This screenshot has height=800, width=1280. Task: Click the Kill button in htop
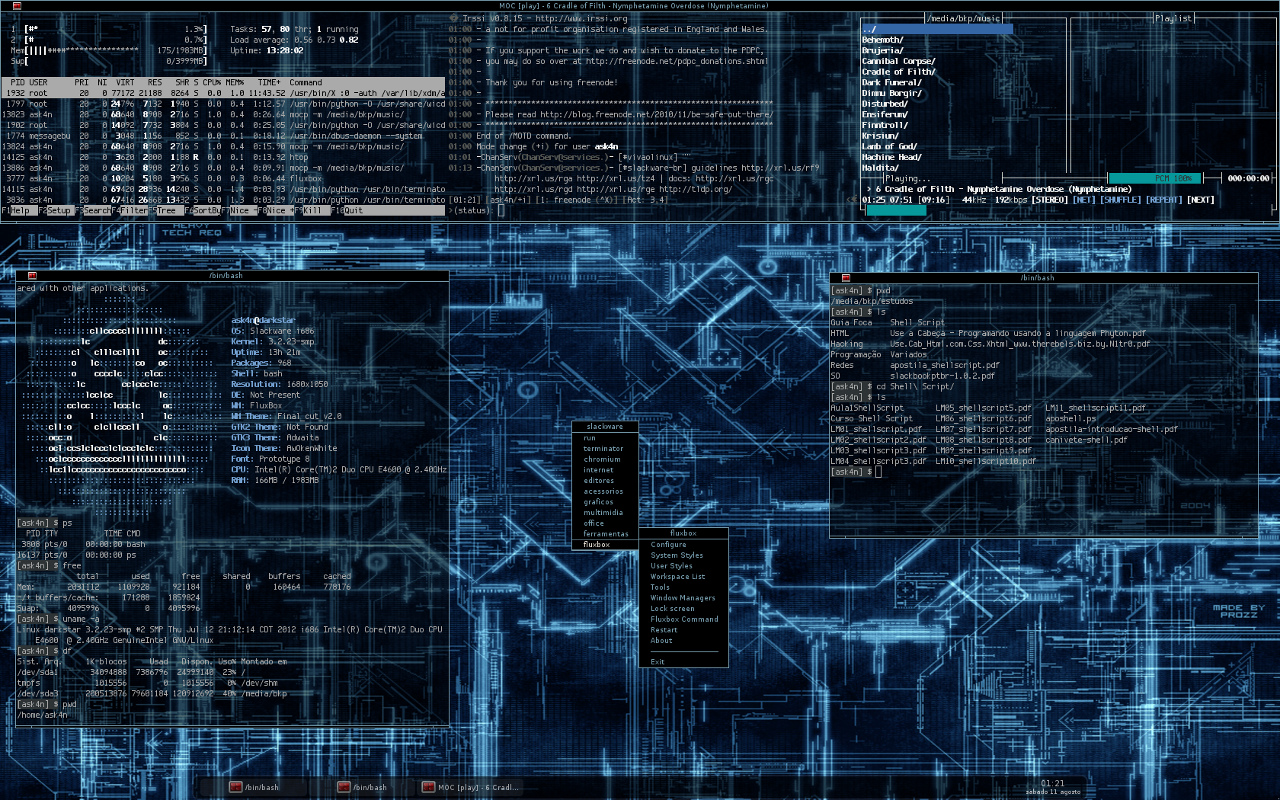(x=312, y=211)
